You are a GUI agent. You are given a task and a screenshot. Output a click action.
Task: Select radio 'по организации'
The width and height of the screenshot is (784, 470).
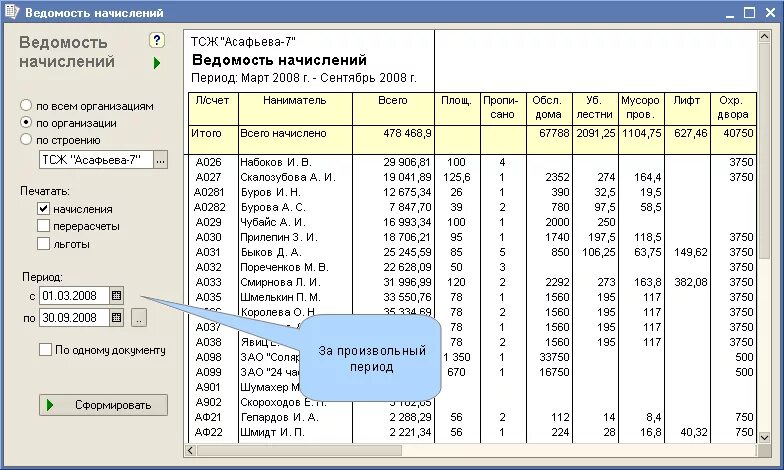point(26,122)
